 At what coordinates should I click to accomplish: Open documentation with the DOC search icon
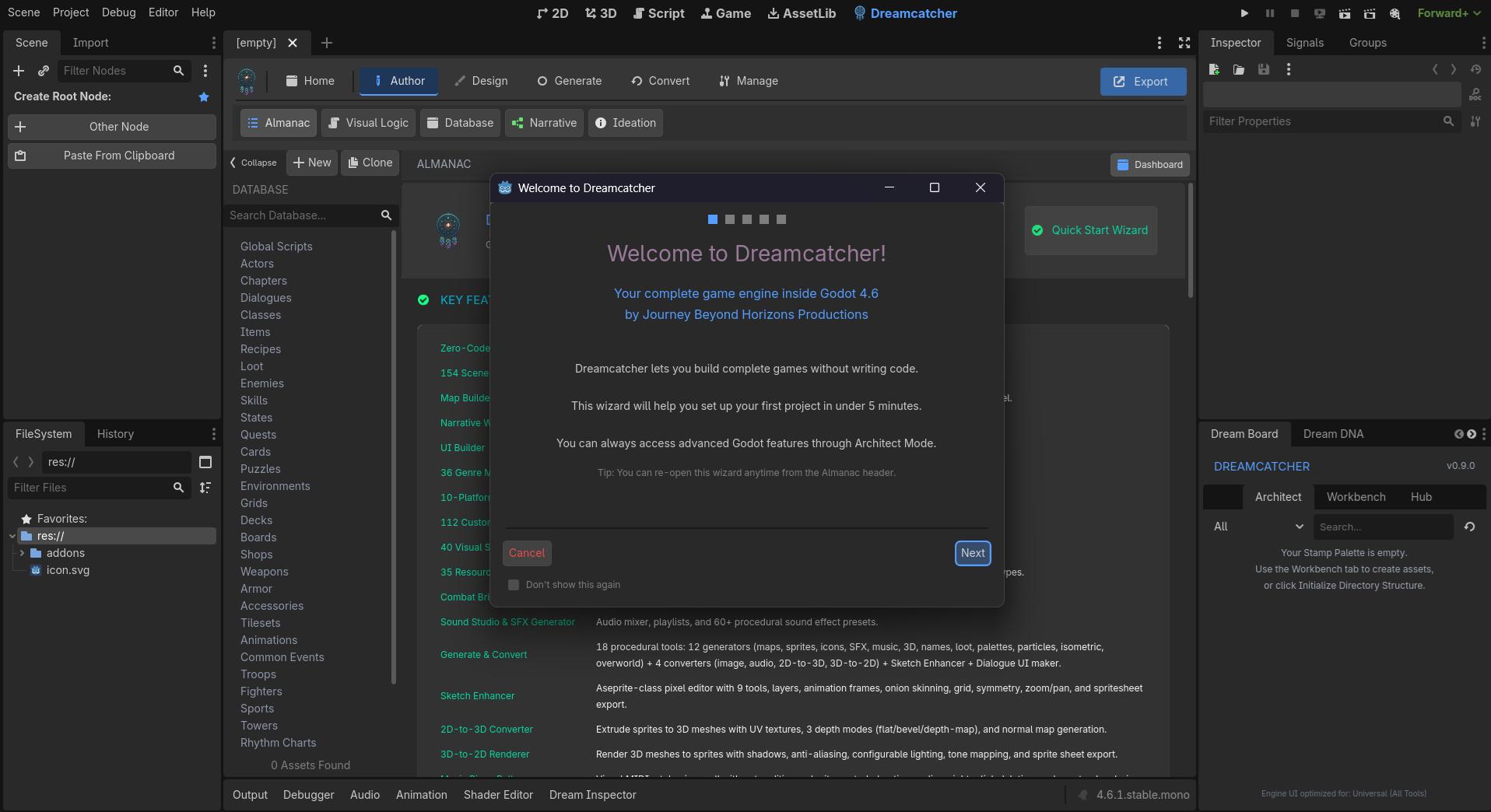coord(1475,95)
